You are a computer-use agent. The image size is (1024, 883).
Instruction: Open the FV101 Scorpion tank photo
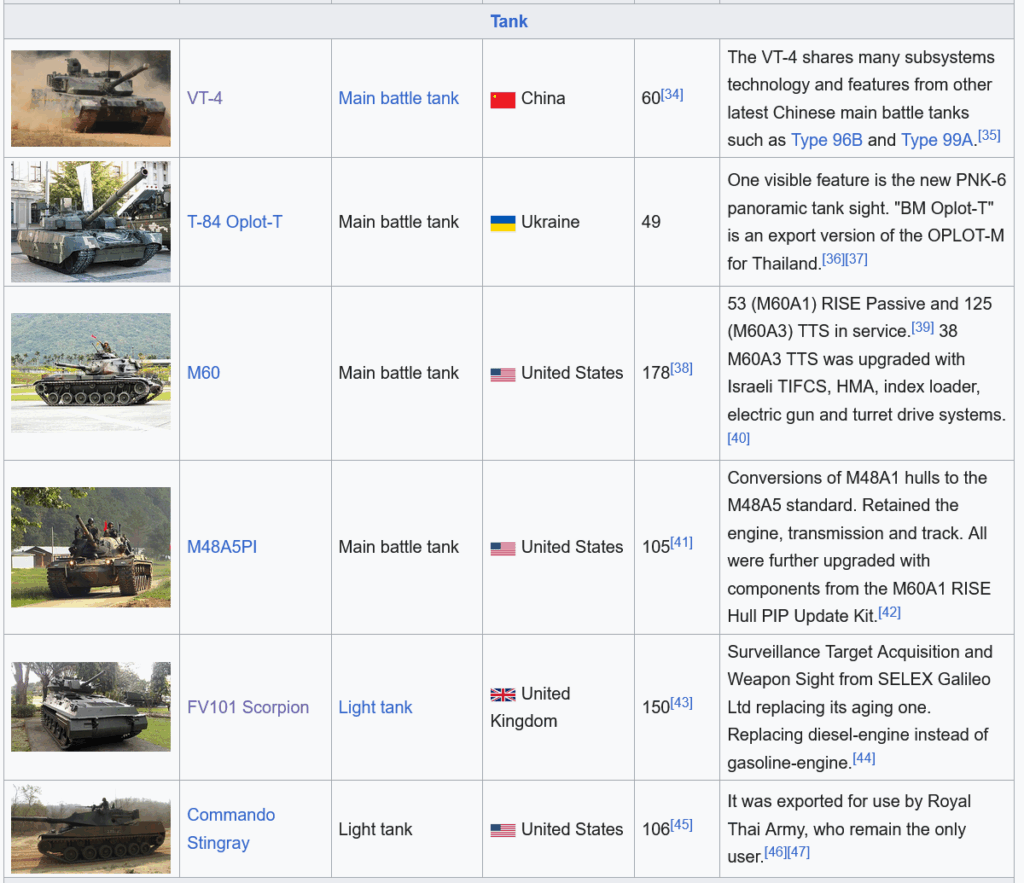pyautogui.click(x=91, y=707)
